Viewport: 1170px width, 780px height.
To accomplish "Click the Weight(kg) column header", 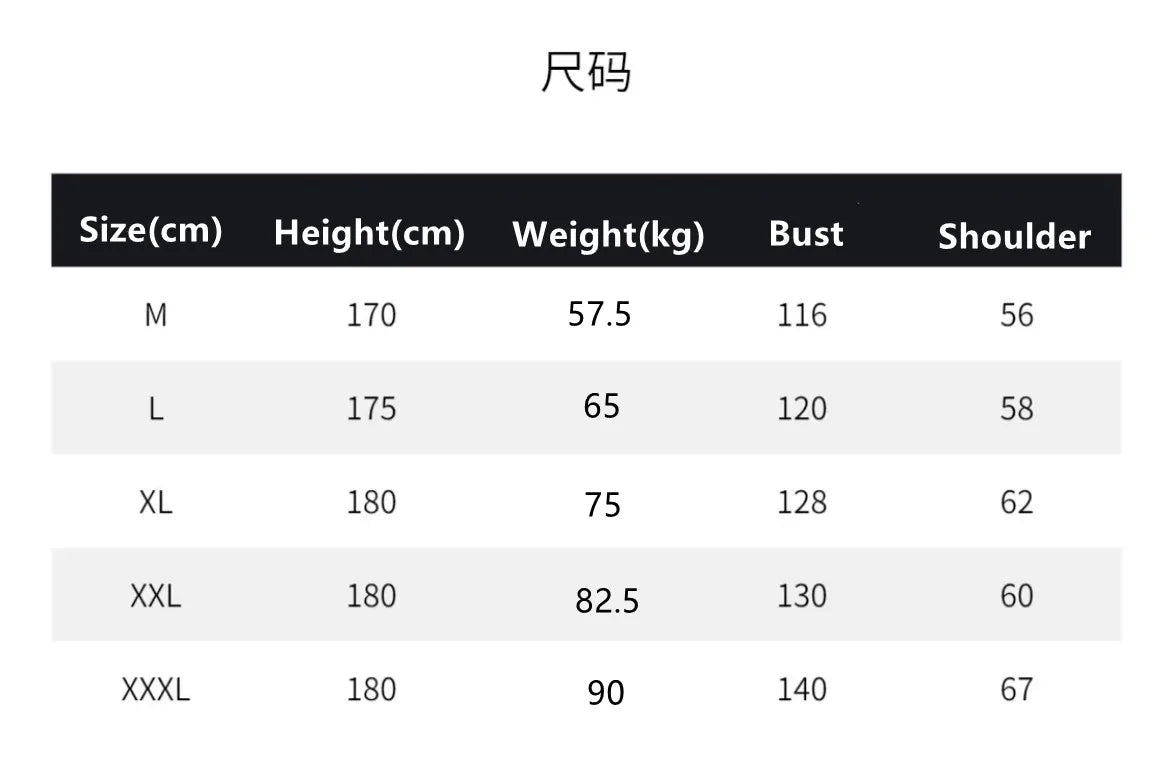I will coord(608,235).
